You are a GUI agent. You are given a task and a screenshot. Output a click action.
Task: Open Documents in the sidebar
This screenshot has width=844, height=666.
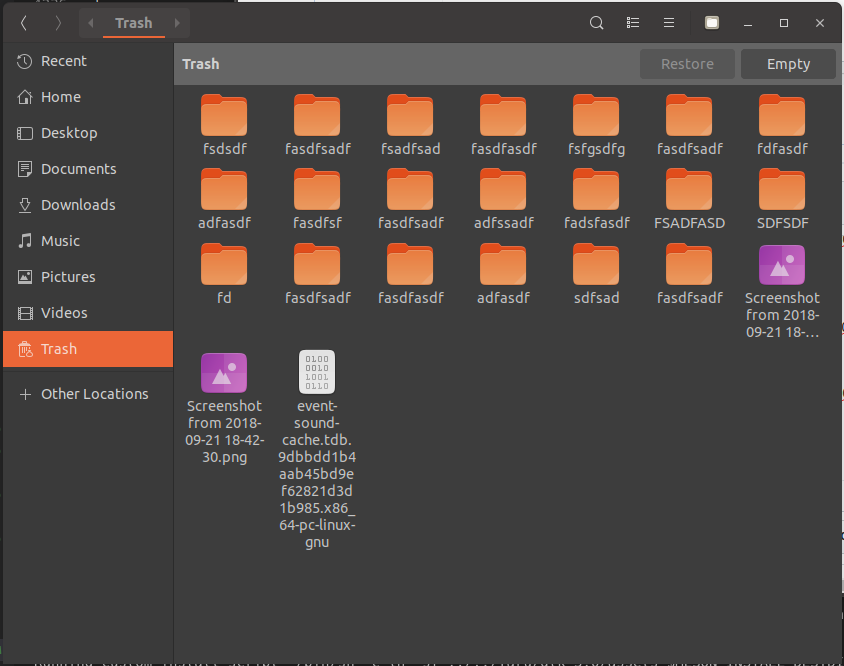point(88,169)
